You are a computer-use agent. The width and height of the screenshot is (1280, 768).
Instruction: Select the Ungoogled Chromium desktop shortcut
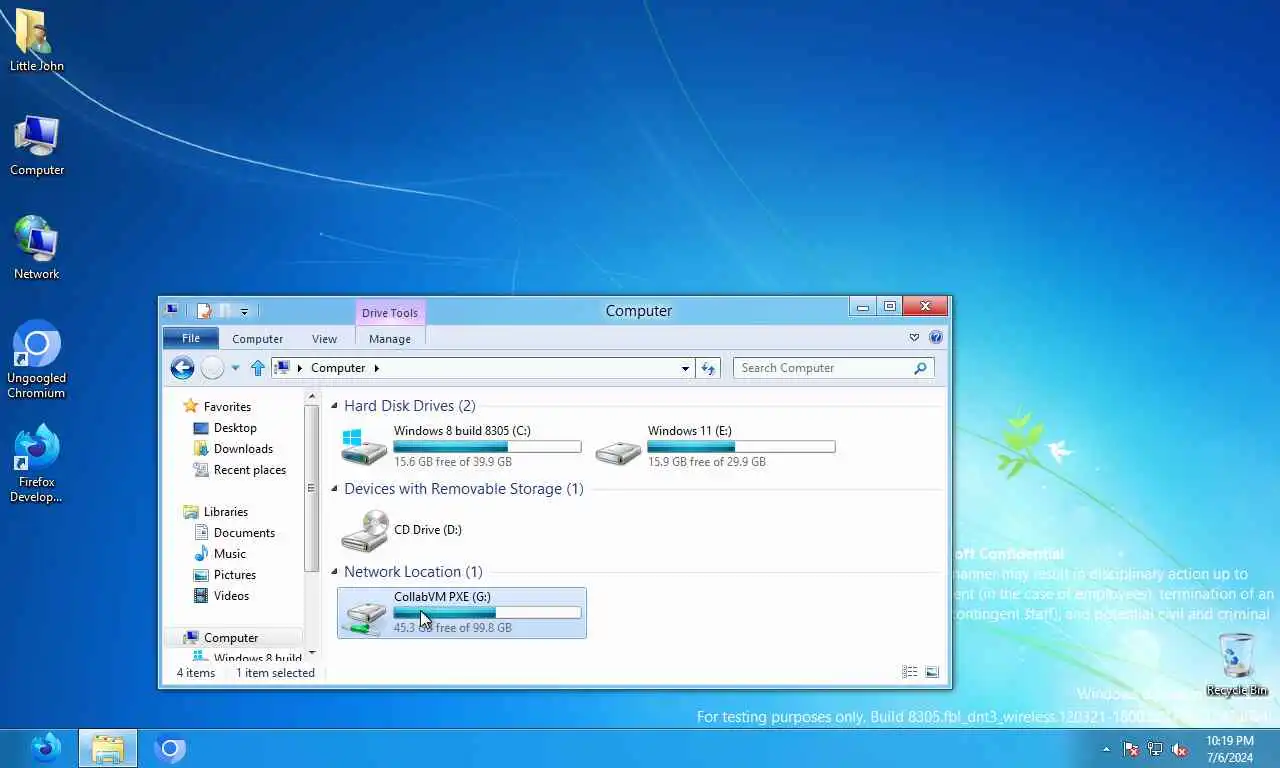(36, 360)
